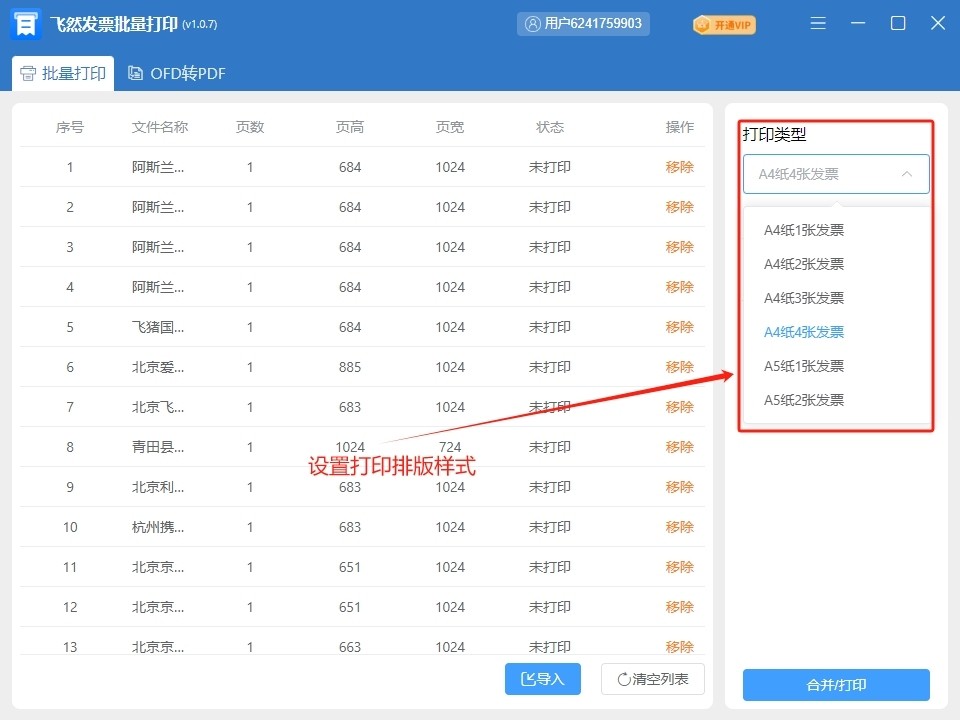This screenshot has width=960, height=720.
Task: Click 移除 on the first 阿斯兰 row
Action: point(679,167)
